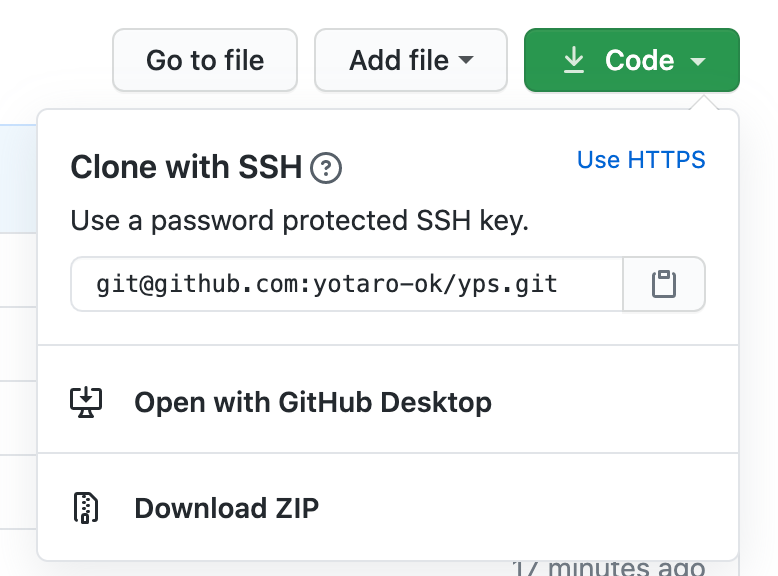Choose Download ZIP from the menu
Screen dimensions: 778x576
point(226,508)
